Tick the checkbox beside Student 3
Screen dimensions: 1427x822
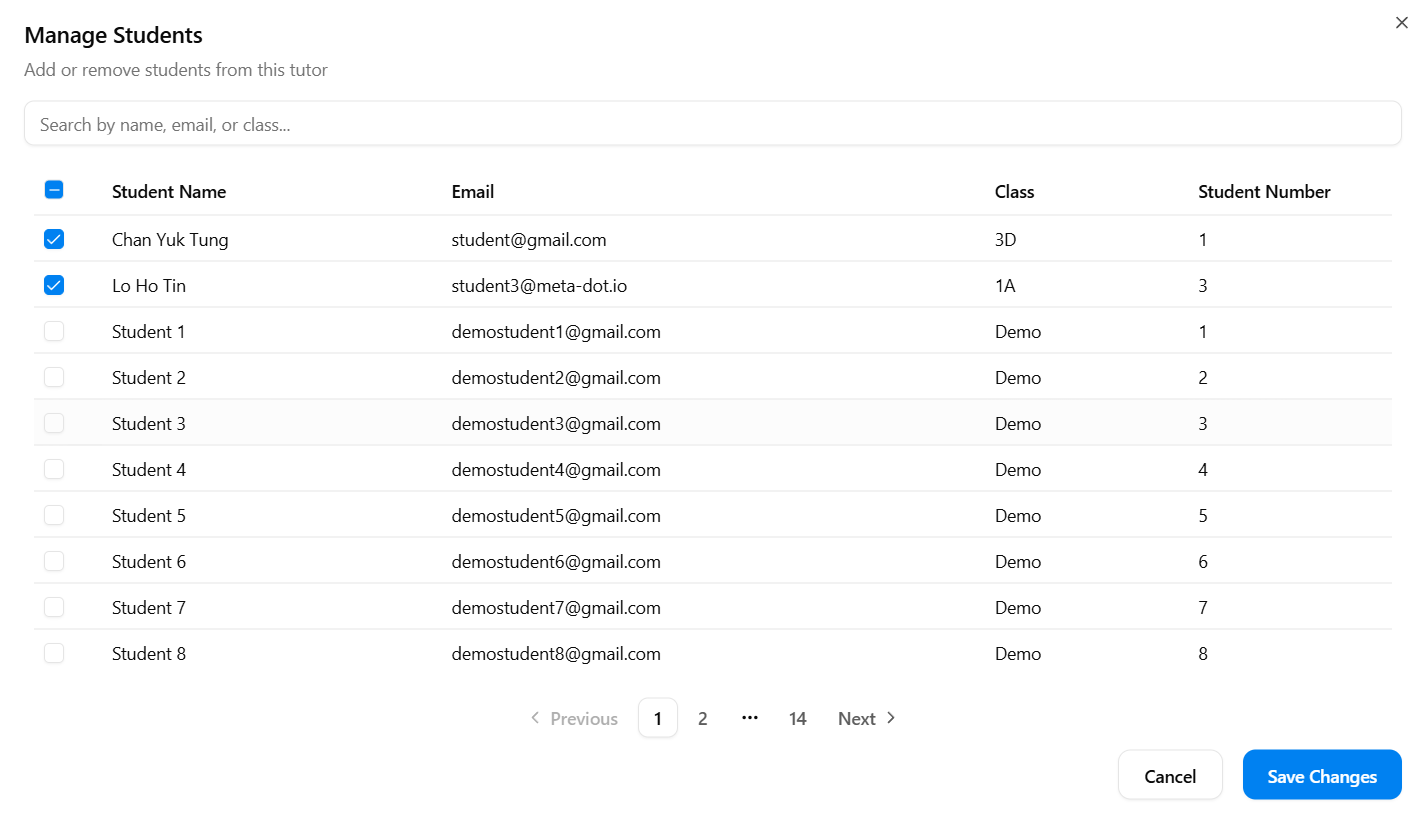(54, 423)
